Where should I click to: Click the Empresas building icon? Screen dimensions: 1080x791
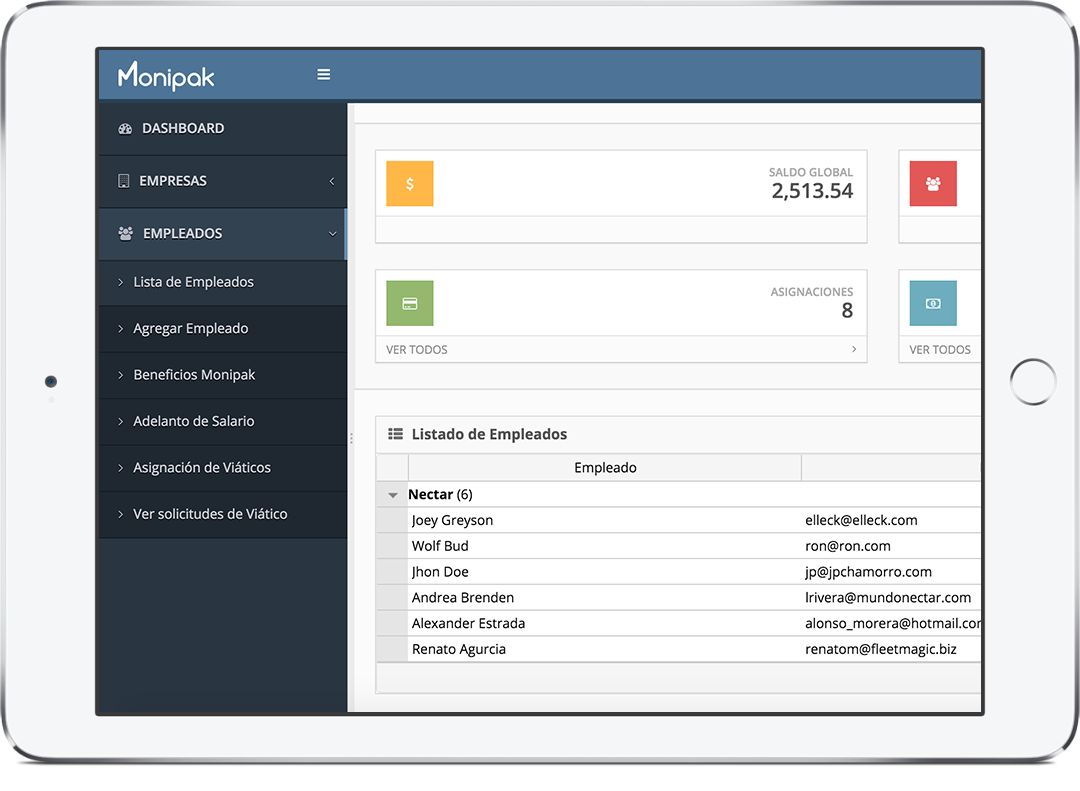(124, 181)
